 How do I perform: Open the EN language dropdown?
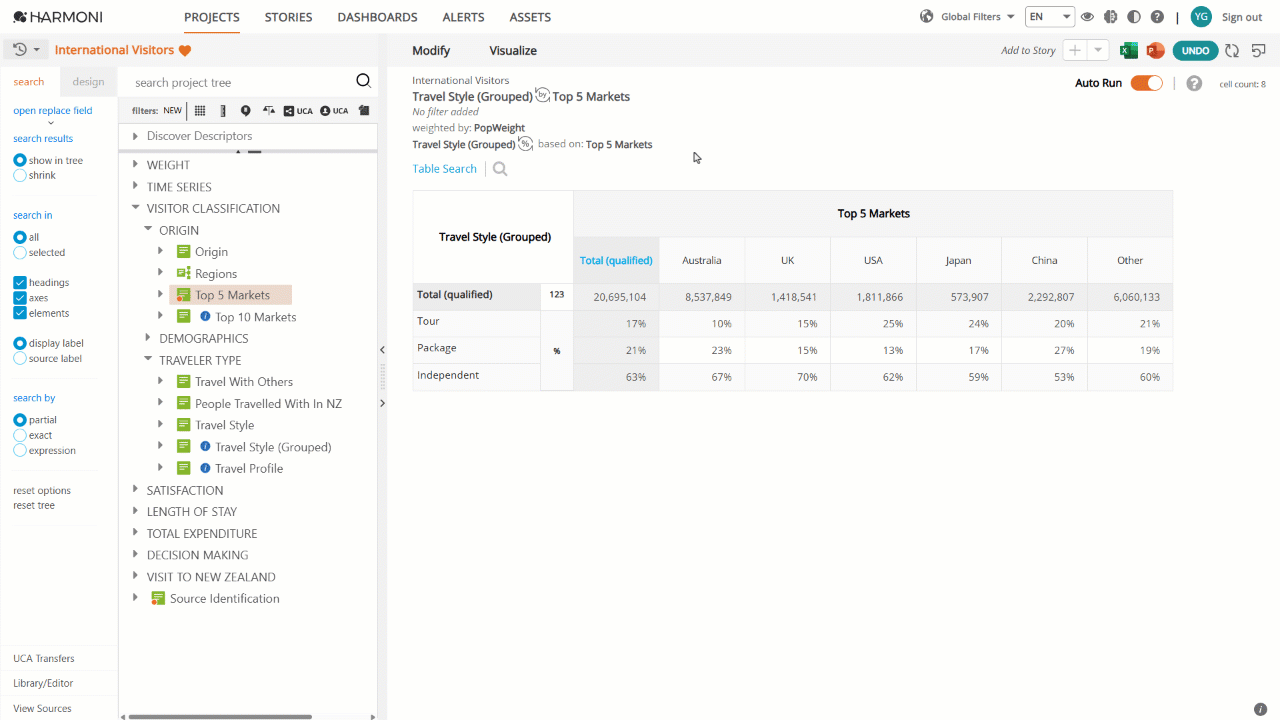(1050, 17)
